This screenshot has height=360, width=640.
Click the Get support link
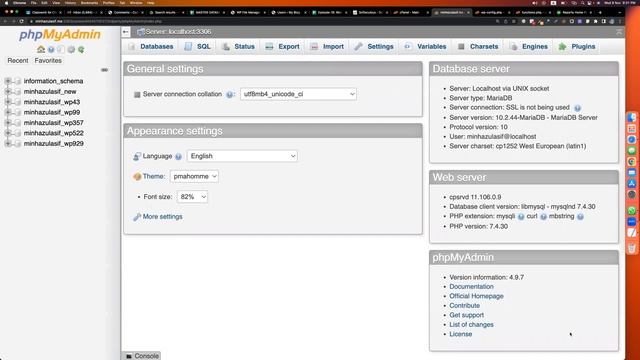point(467,315)
